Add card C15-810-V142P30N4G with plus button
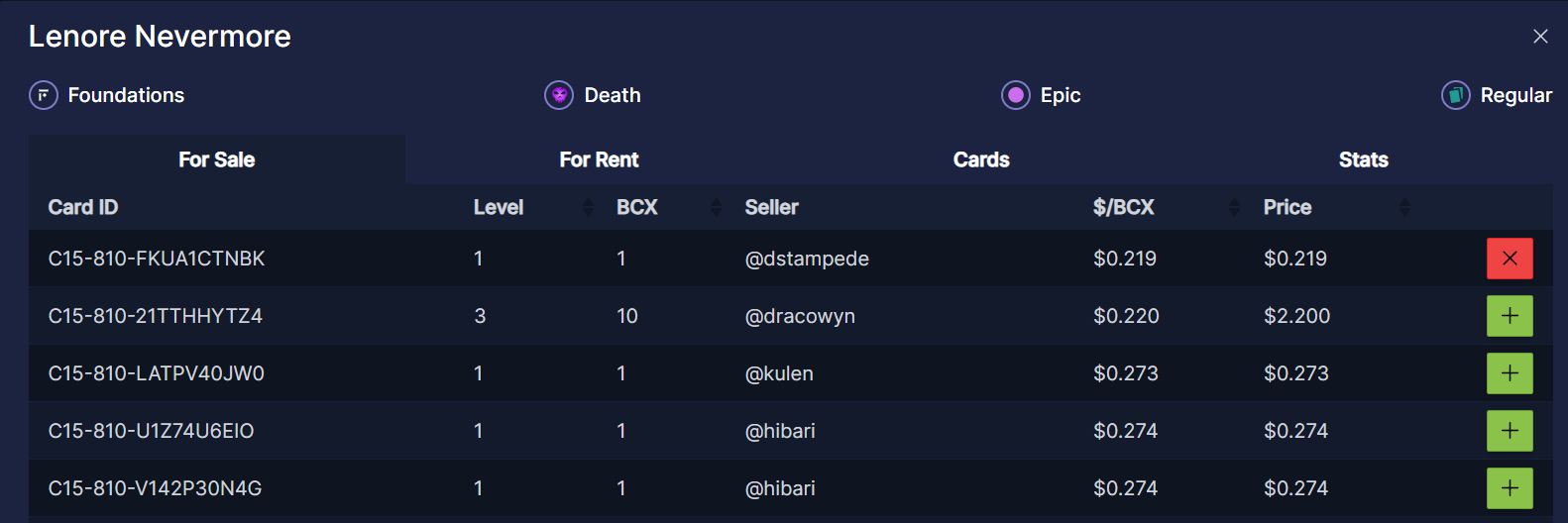1568x523 pixels. [x=1510, y=488]
